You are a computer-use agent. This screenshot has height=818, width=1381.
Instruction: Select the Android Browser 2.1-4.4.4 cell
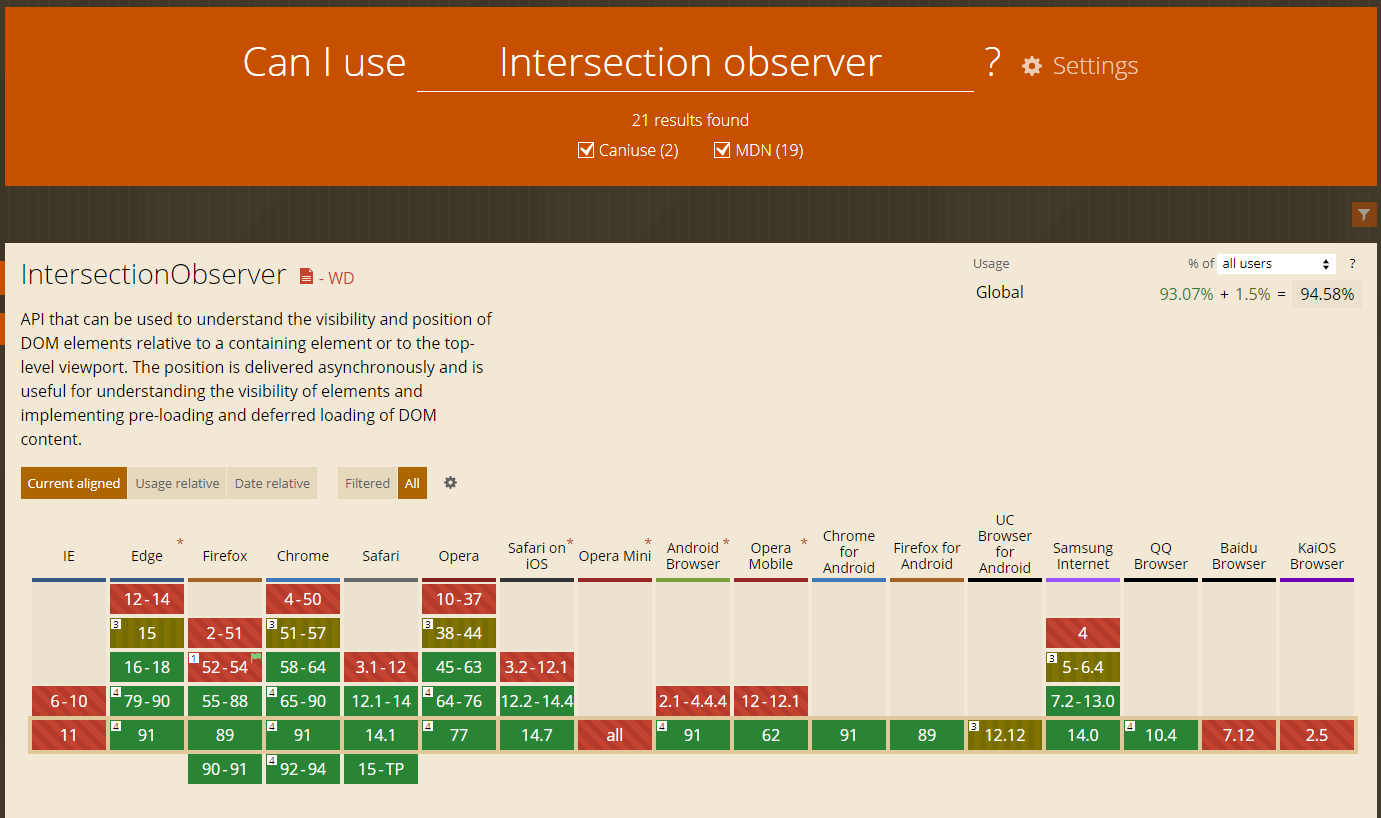693,701
